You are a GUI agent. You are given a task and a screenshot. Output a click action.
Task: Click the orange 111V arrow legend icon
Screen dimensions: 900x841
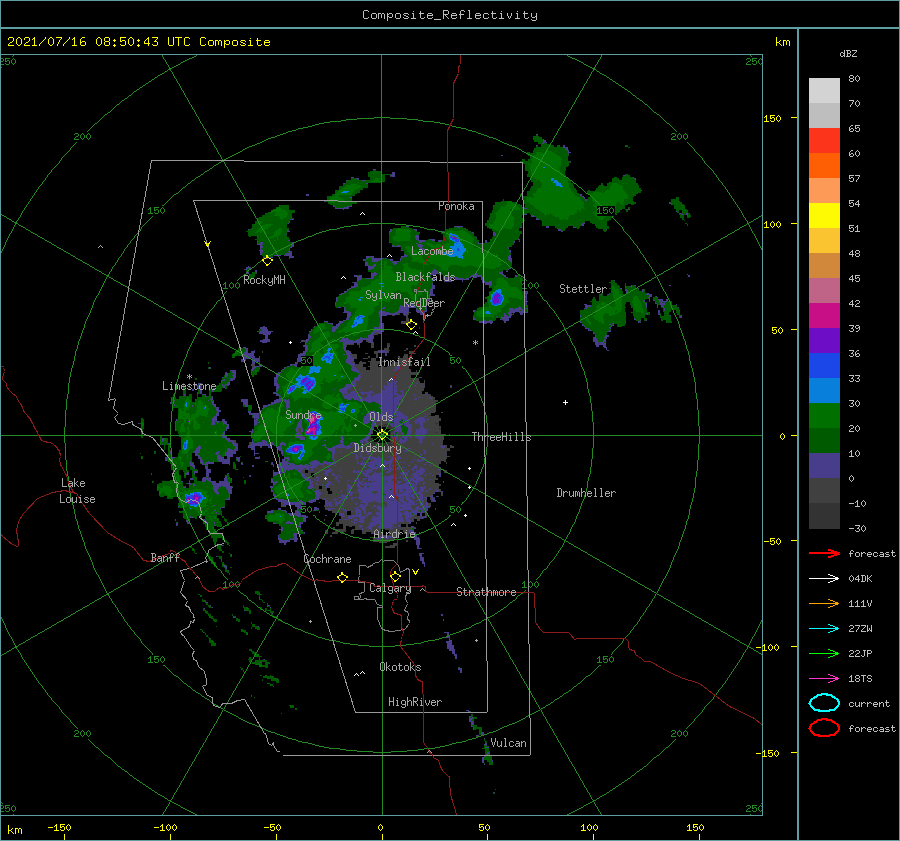click(824, 603)
